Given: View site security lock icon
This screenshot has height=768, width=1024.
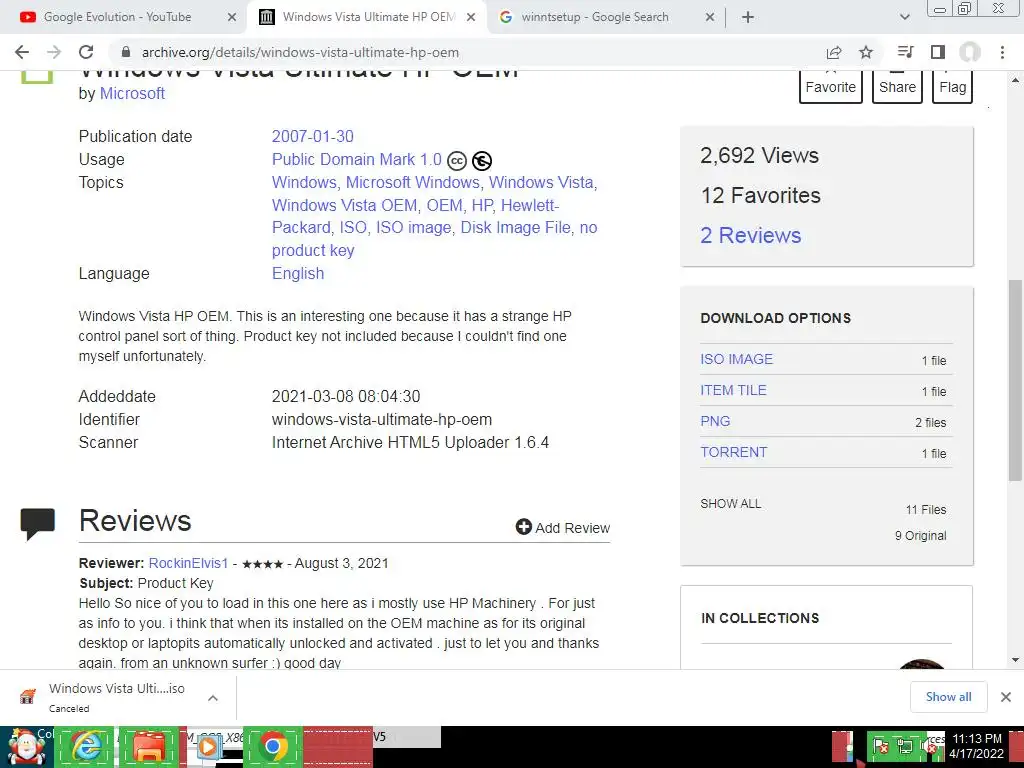Looking at the screenshot, I should 126,52.
